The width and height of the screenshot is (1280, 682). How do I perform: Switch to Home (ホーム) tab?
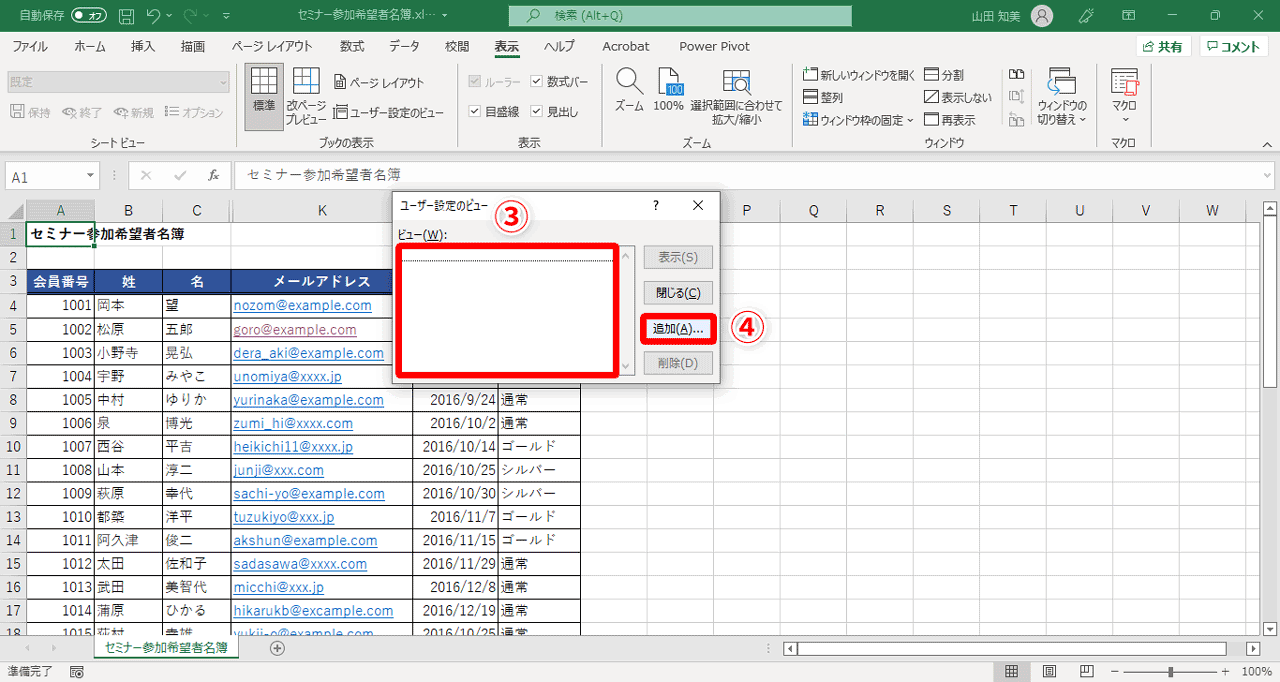(90, 46)
